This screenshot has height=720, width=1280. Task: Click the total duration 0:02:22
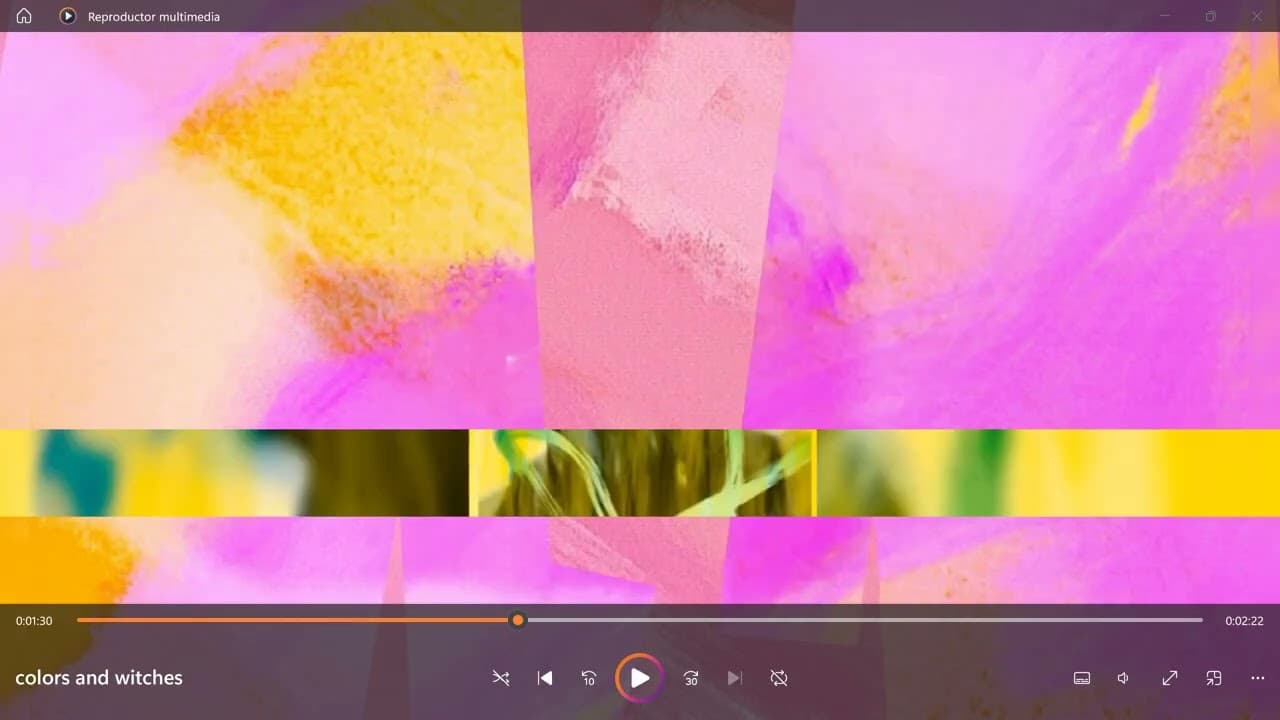tap(1245, 621)
